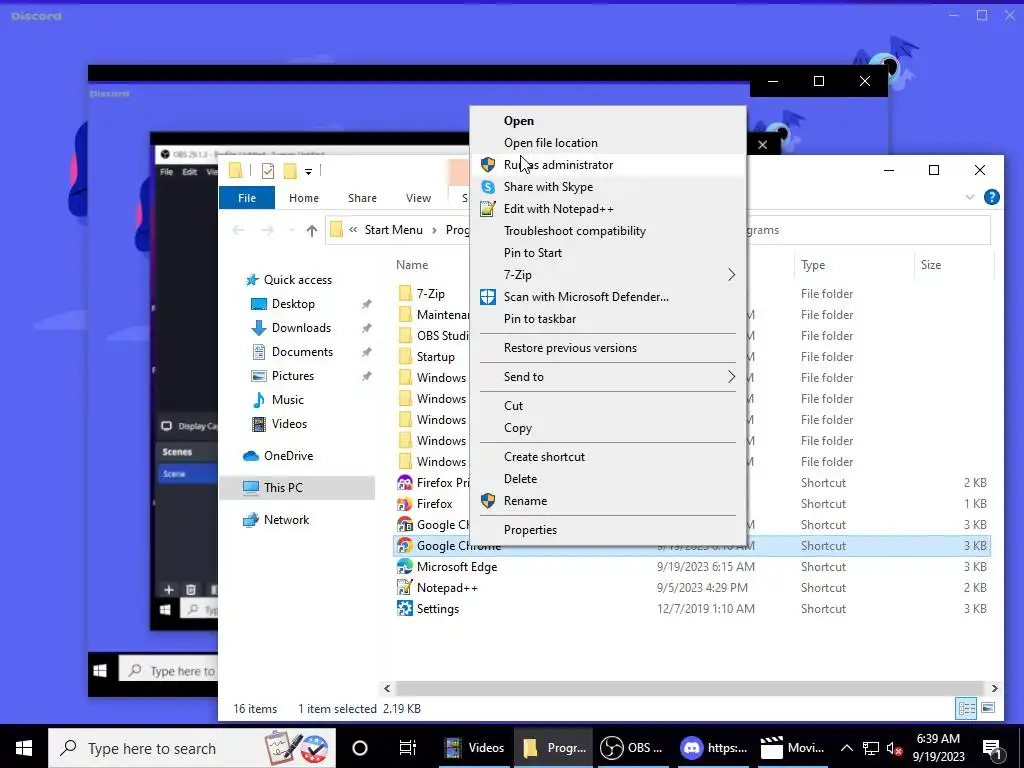Click Start Menu in address breadcrumb
1024x768 pixels.
[394, 230]
